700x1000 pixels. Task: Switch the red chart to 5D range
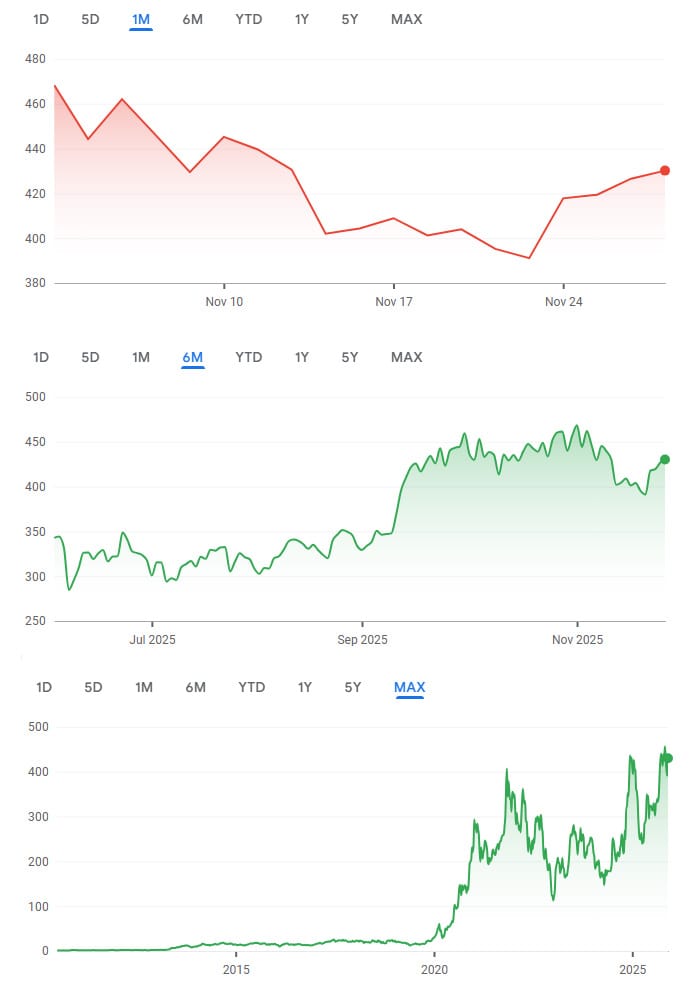coord(90,19)
